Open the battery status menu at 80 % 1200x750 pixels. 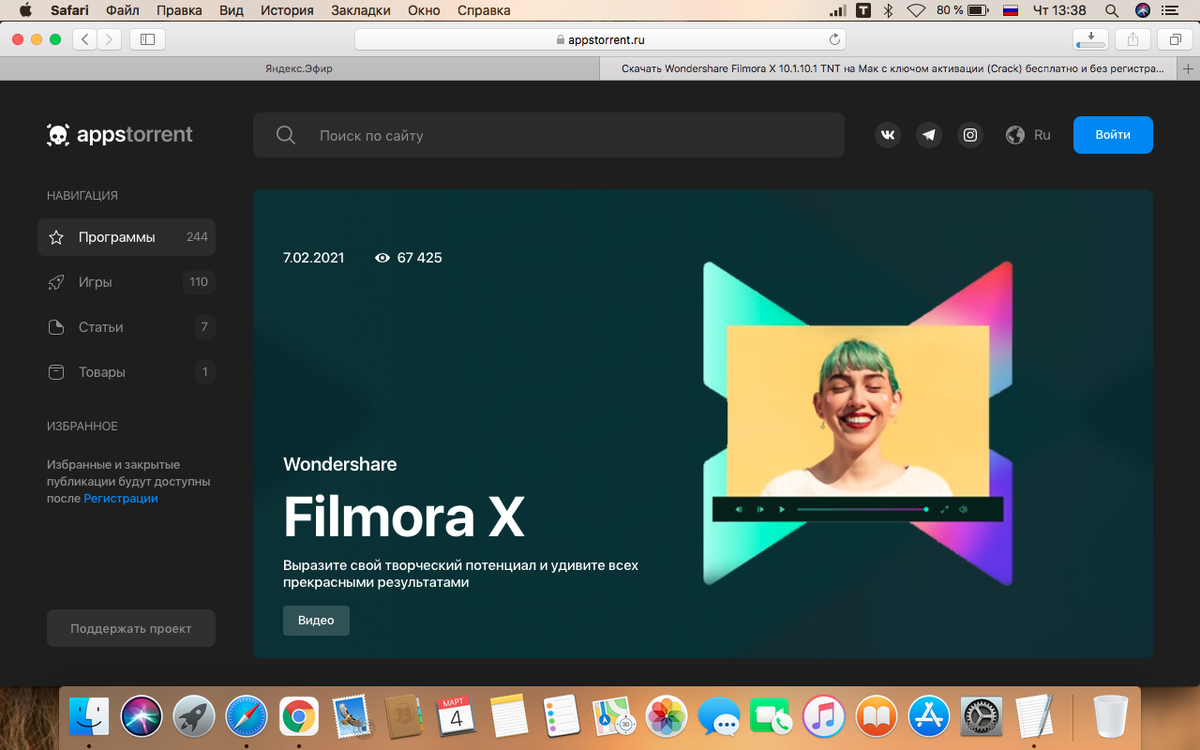962,10
